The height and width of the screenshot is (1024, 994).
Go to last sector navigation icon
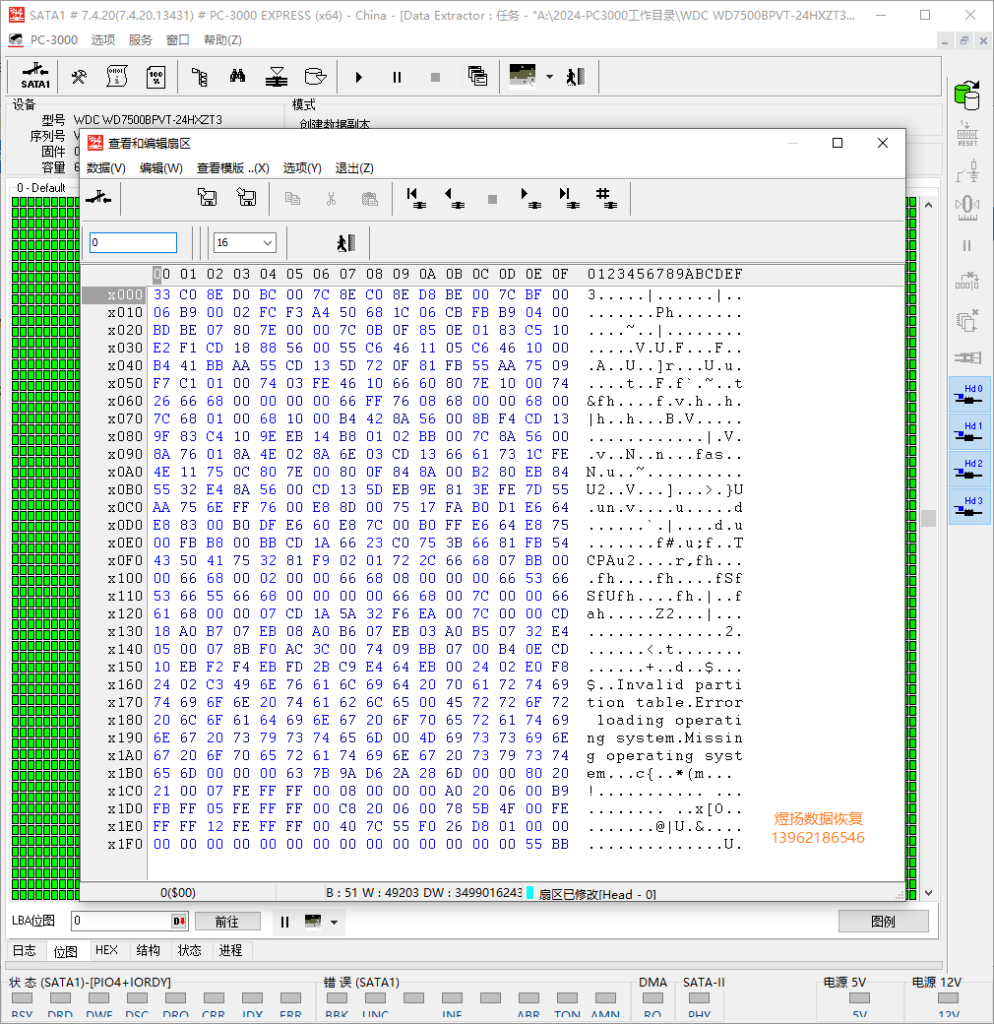click(x=569, y=198)
